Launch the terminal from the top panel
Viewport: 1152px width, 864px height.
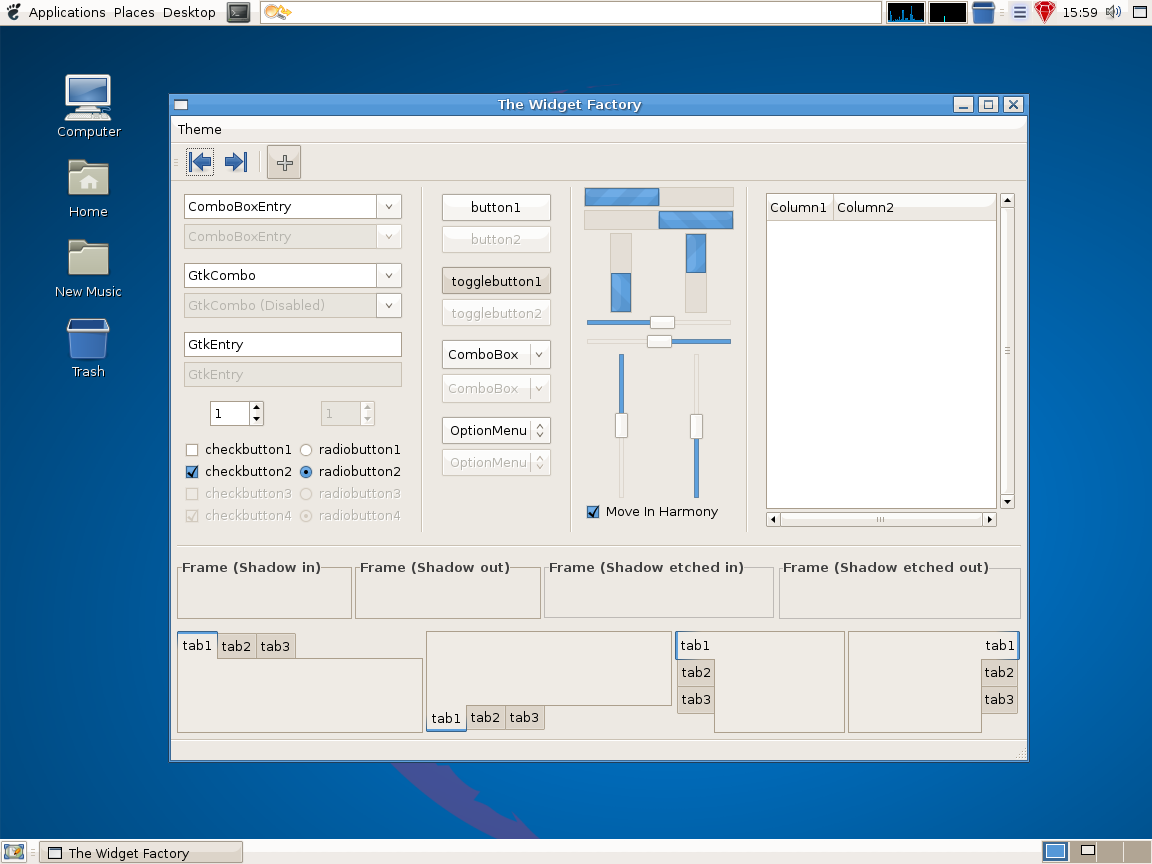tap(238, 12)
